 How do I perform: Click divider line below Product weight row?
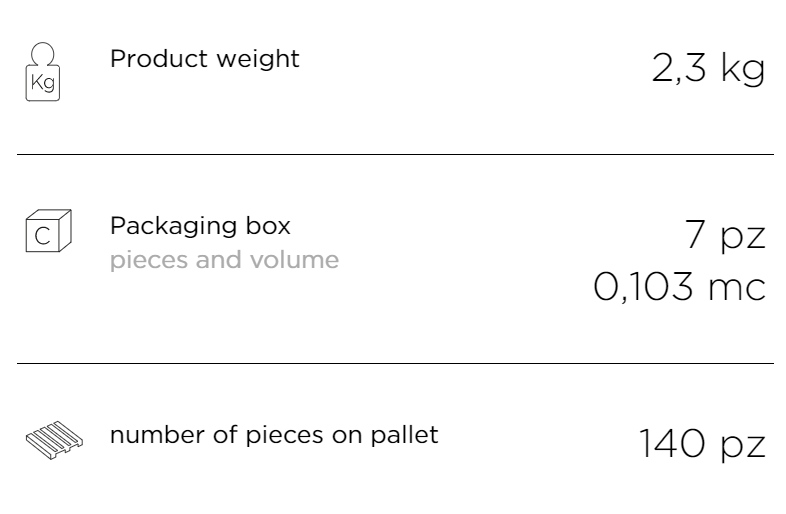[396, 154]
